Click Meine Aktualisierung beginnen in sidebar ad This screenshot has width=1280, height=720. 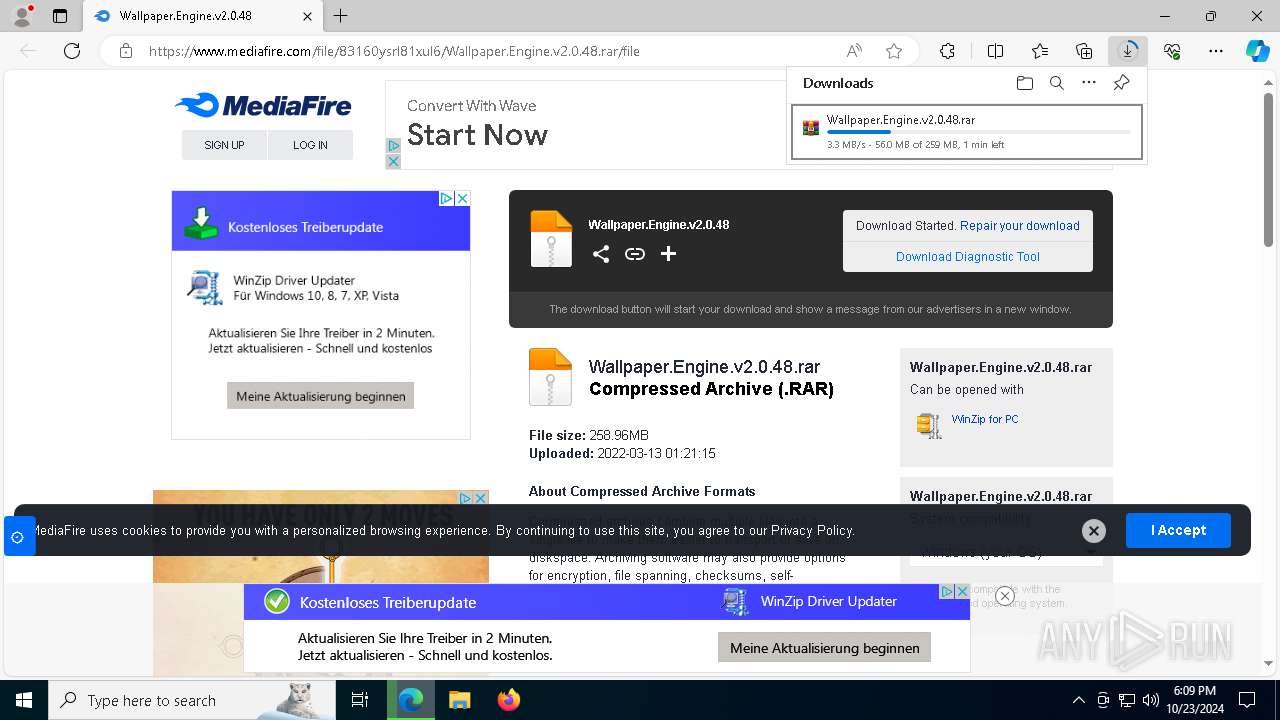pyautogui.click(x=320, y=396)
